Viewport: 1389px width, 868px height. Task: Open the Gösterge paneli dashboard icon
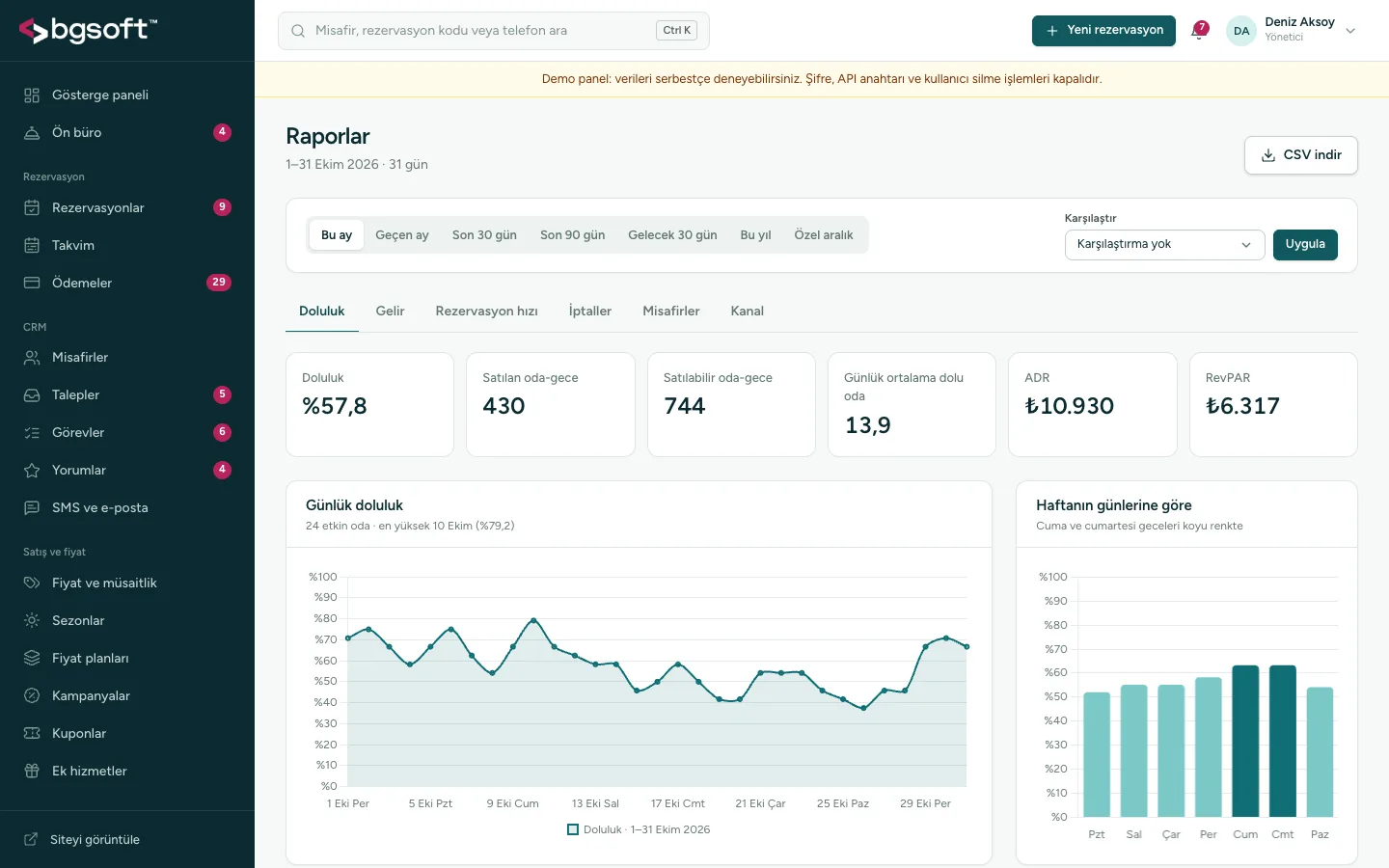[x=32, y=95]
